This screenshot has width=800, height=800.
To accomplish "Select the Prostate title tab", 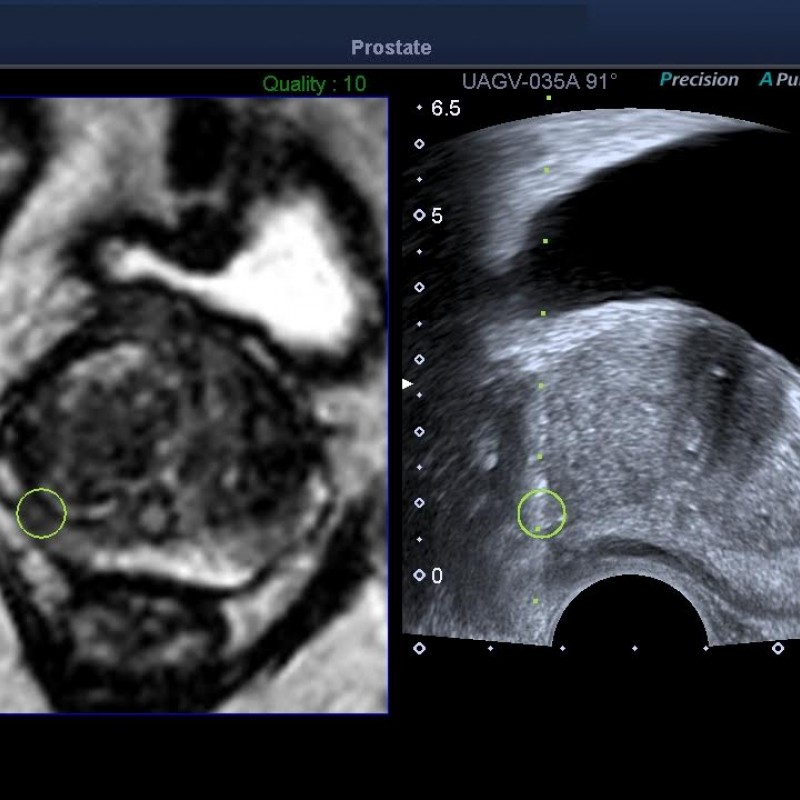I will coord(391,48).
